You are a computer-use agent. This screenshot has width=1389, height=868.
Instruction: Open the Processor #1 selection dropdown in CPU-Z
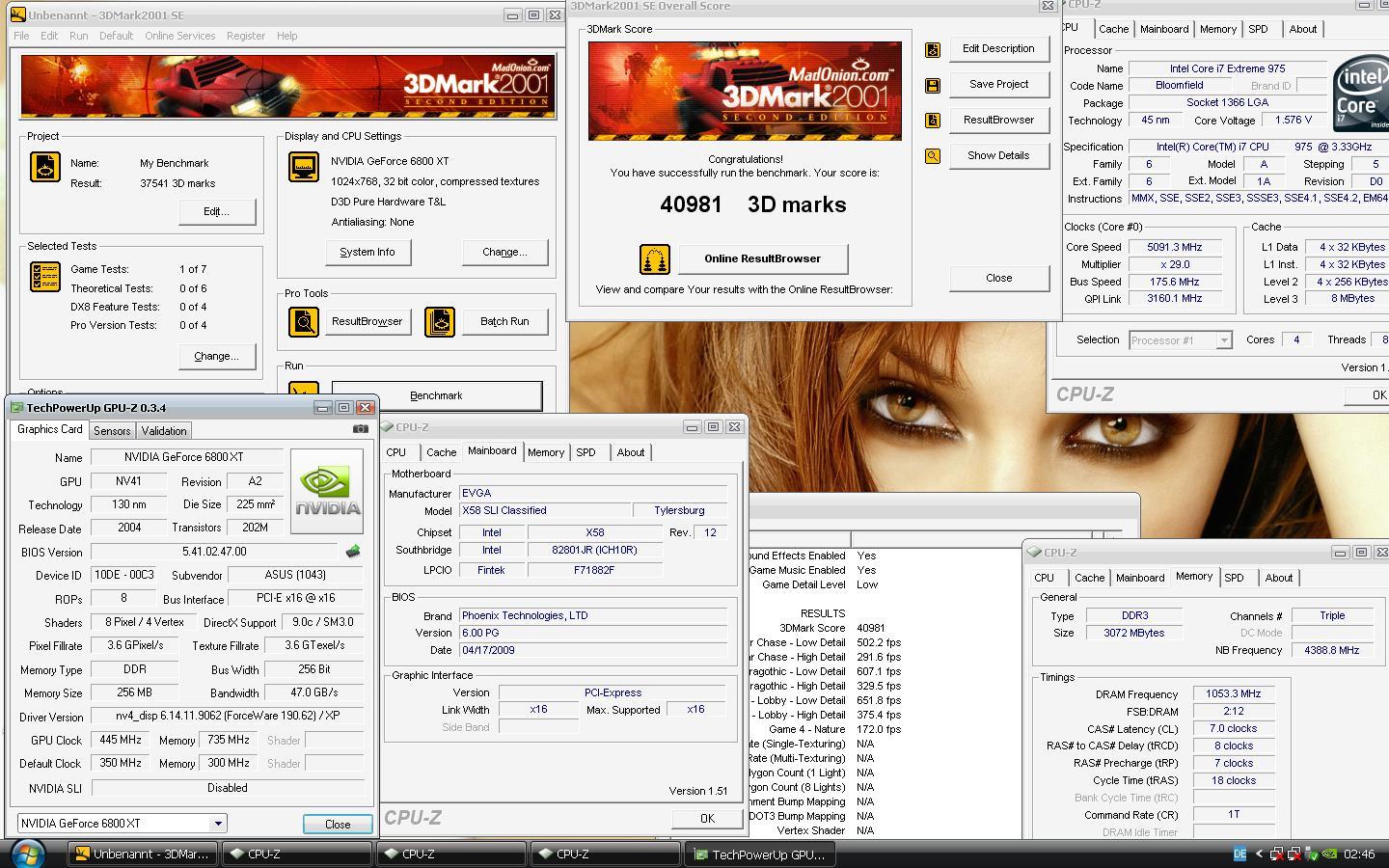pyautogui.click(x=1223, y=340)
